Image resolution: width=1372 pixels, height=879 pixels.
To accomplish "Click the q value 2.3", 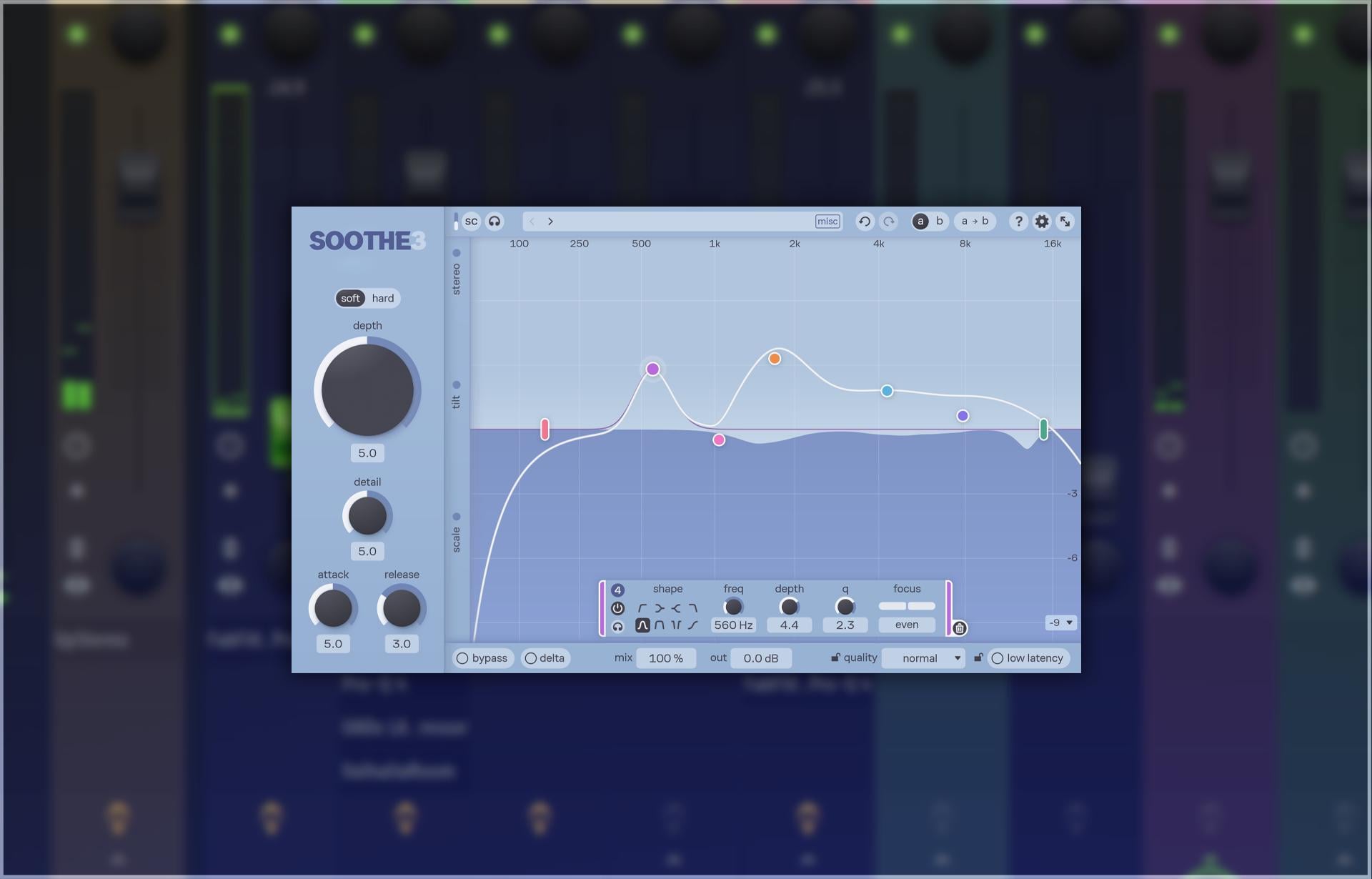I will [845, 625].
